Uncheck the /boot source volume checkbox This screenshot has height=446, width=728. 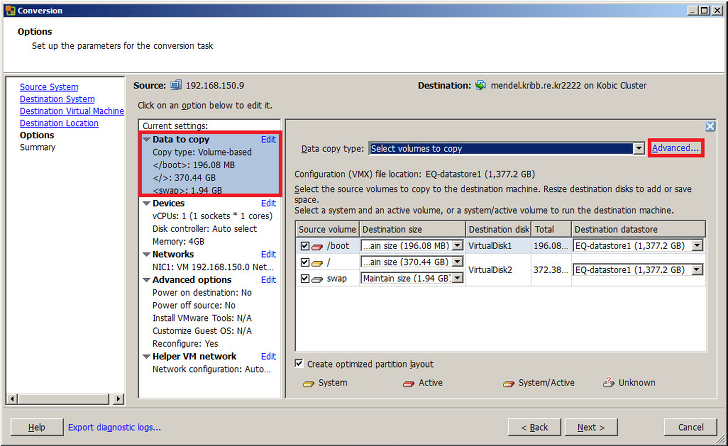305,246
